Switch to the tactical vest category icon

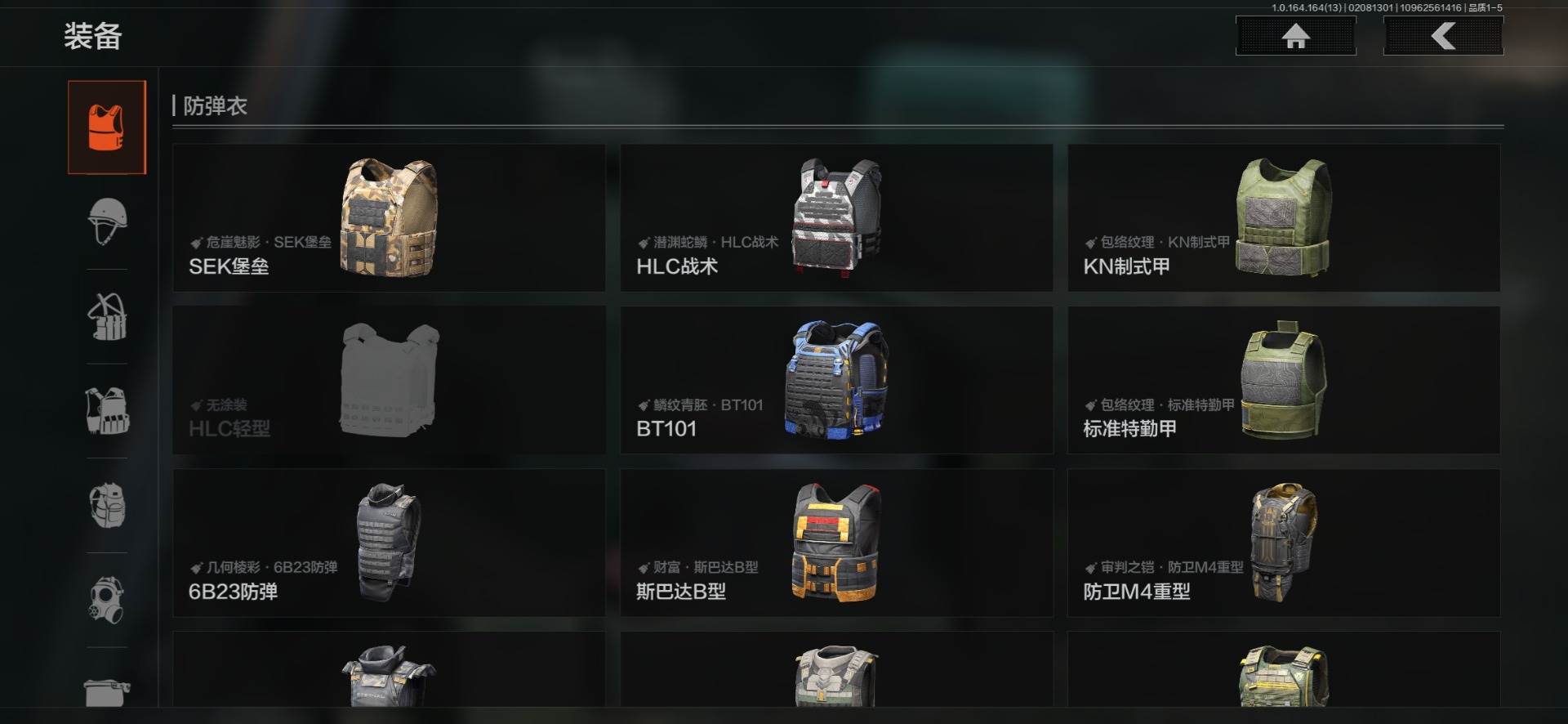pyautogui.click(x=107, y=410)
